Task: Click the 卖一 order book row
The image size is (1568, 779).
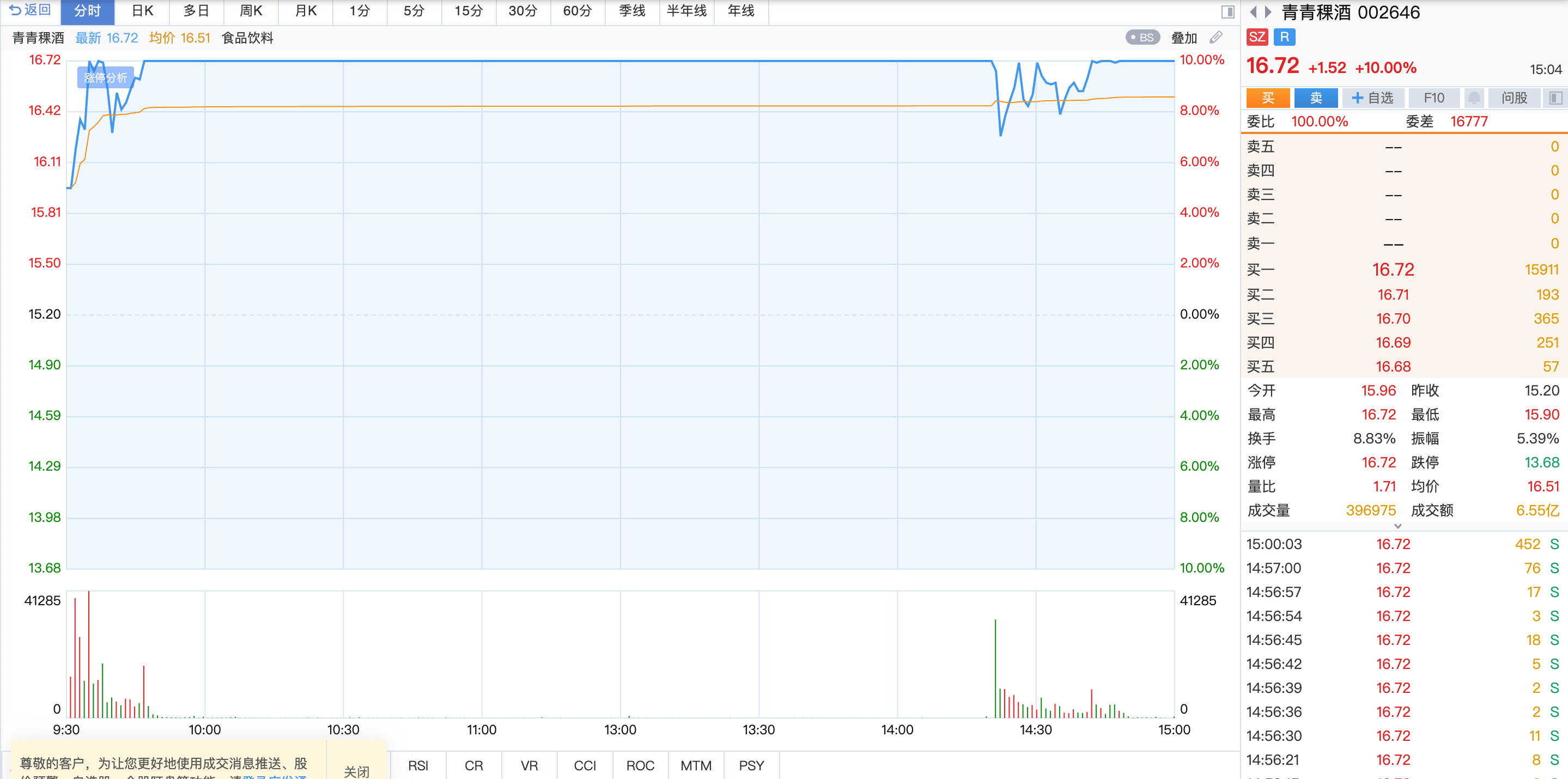Action: point(1403,244)
